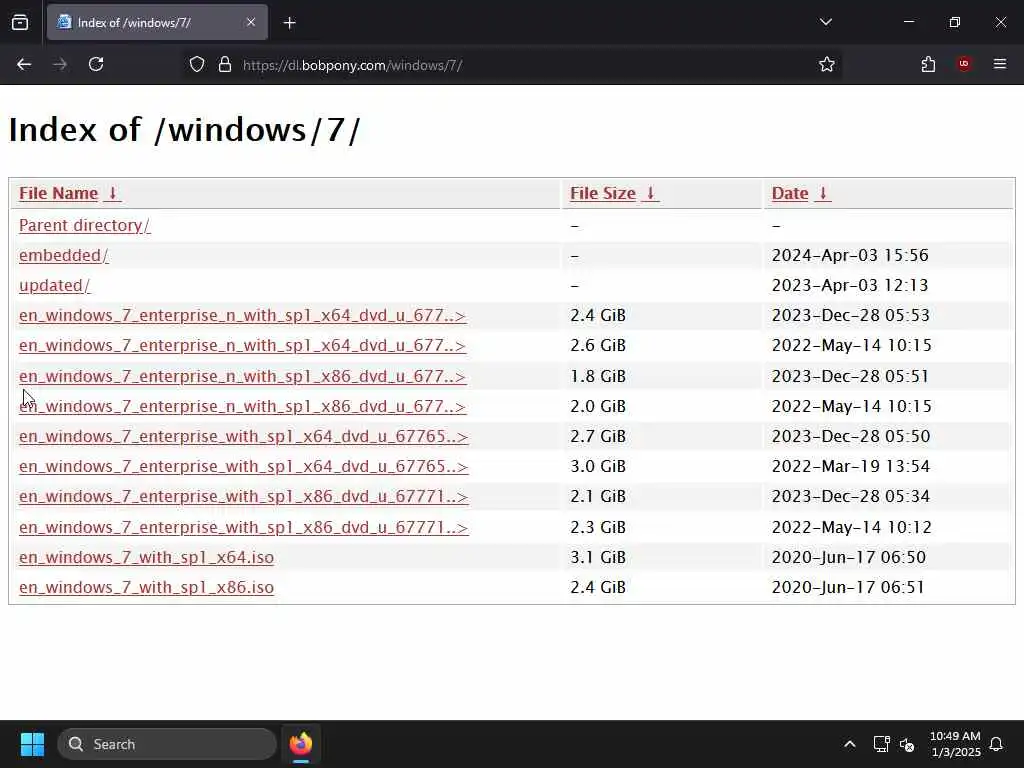Click the 3.1 GiB size cell
This screenshot has height=768, width=1024.
pos(598,557)
